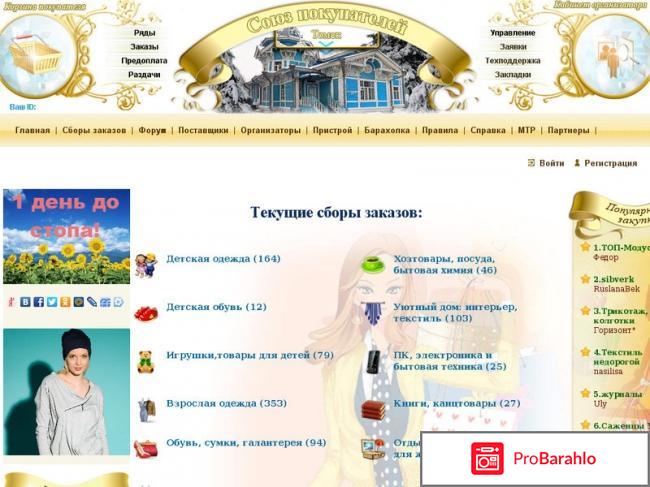Click the last arrow share icon

tap(119, 302)
